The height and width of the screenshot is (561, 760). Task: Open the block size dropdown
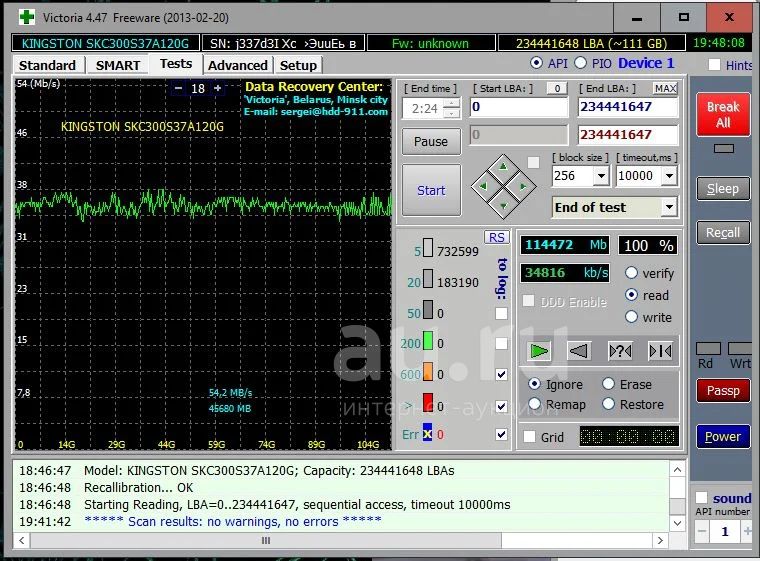coord(600,176)
